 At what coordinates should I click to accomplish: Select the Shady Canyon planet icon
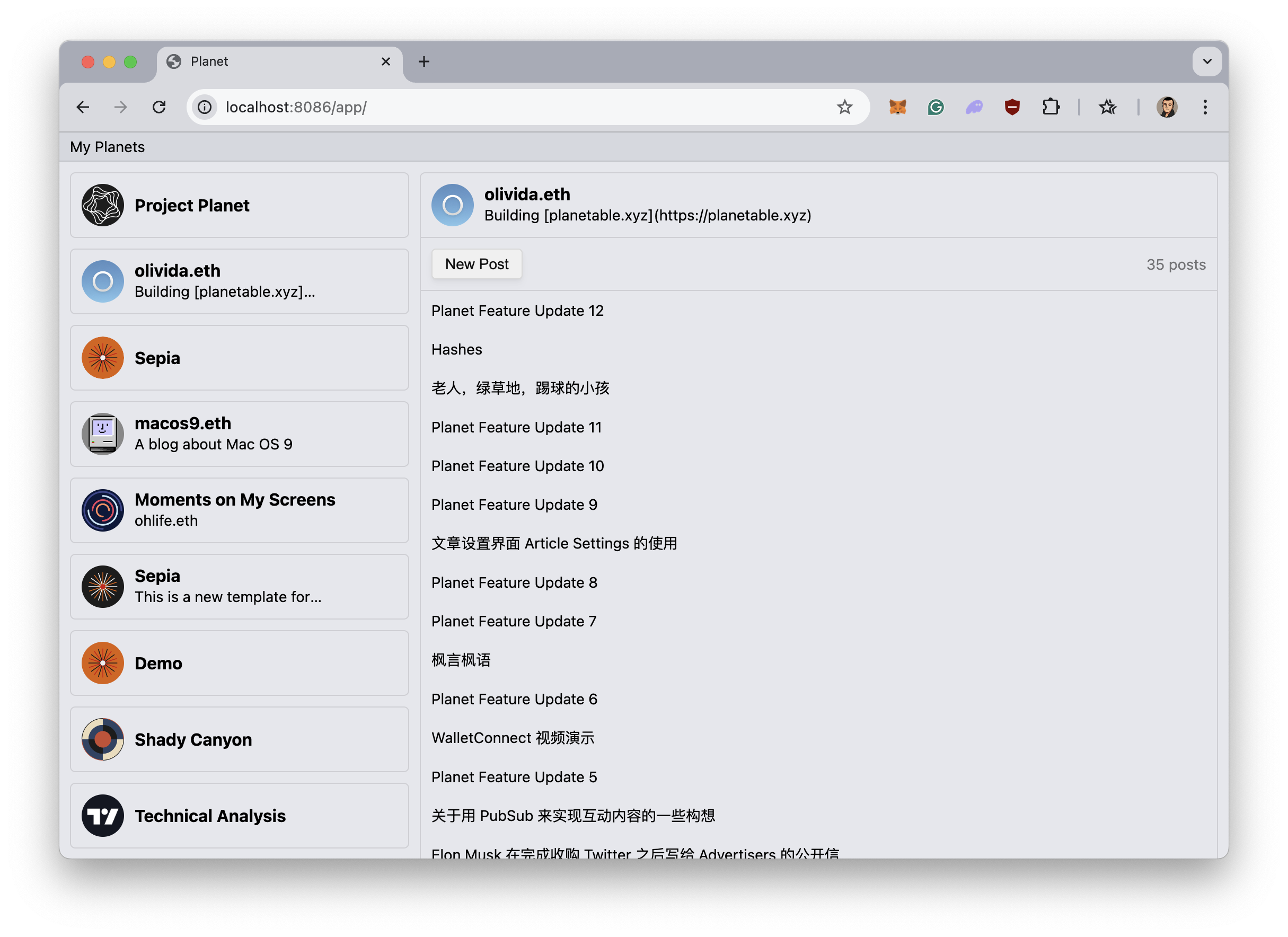pos(102,740)
